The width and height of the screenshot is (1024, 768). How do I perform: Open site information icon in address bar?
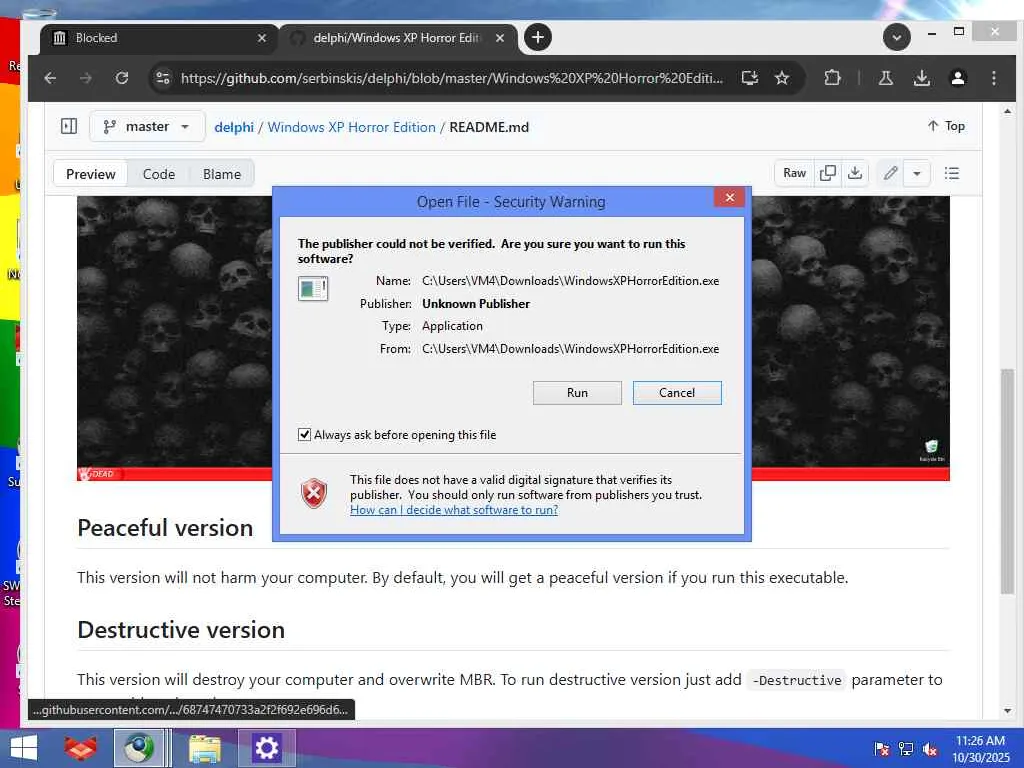(x=163, y=78)
